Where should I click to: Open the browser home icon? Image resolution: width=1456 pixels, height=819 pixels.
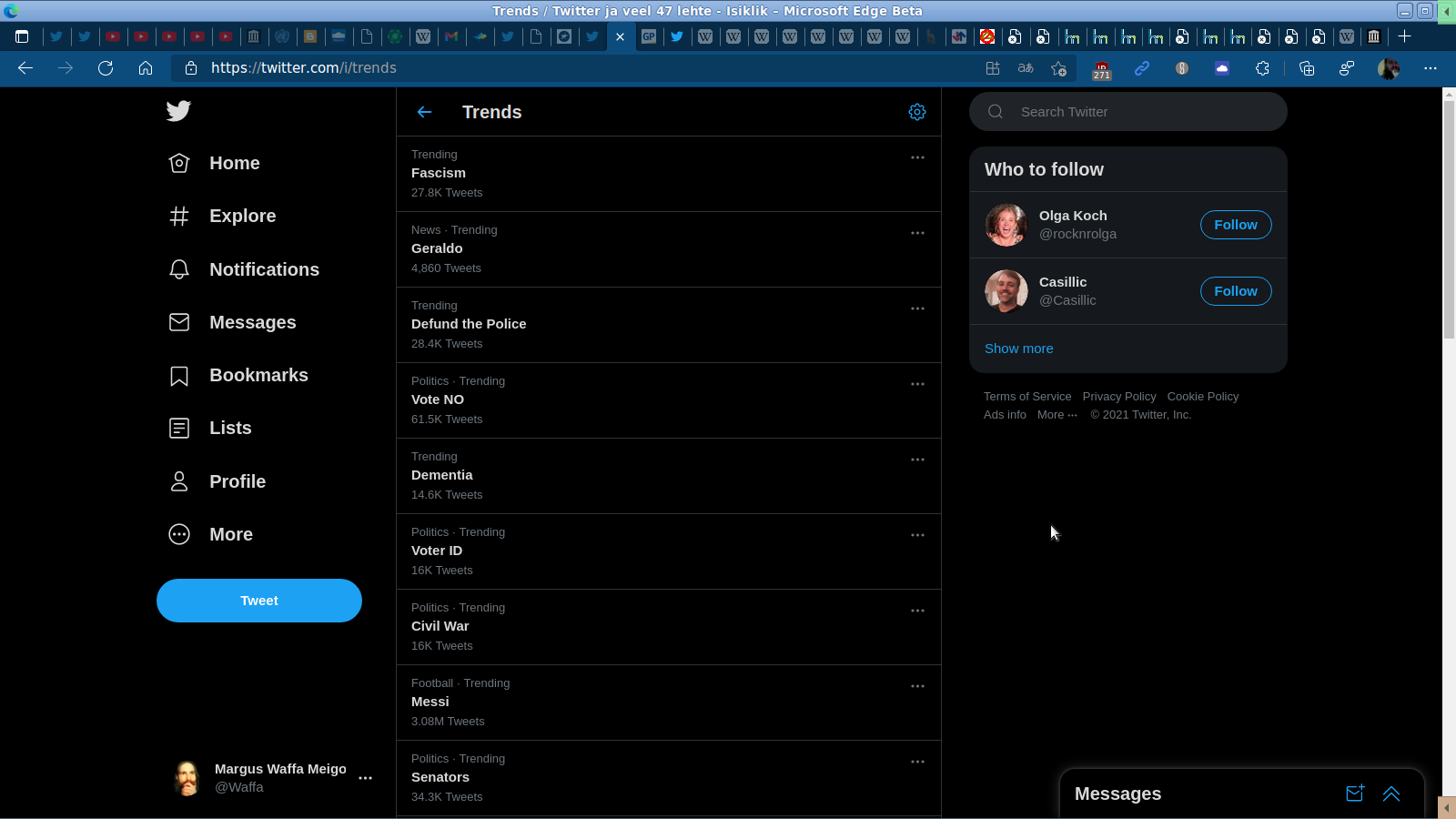146,68
